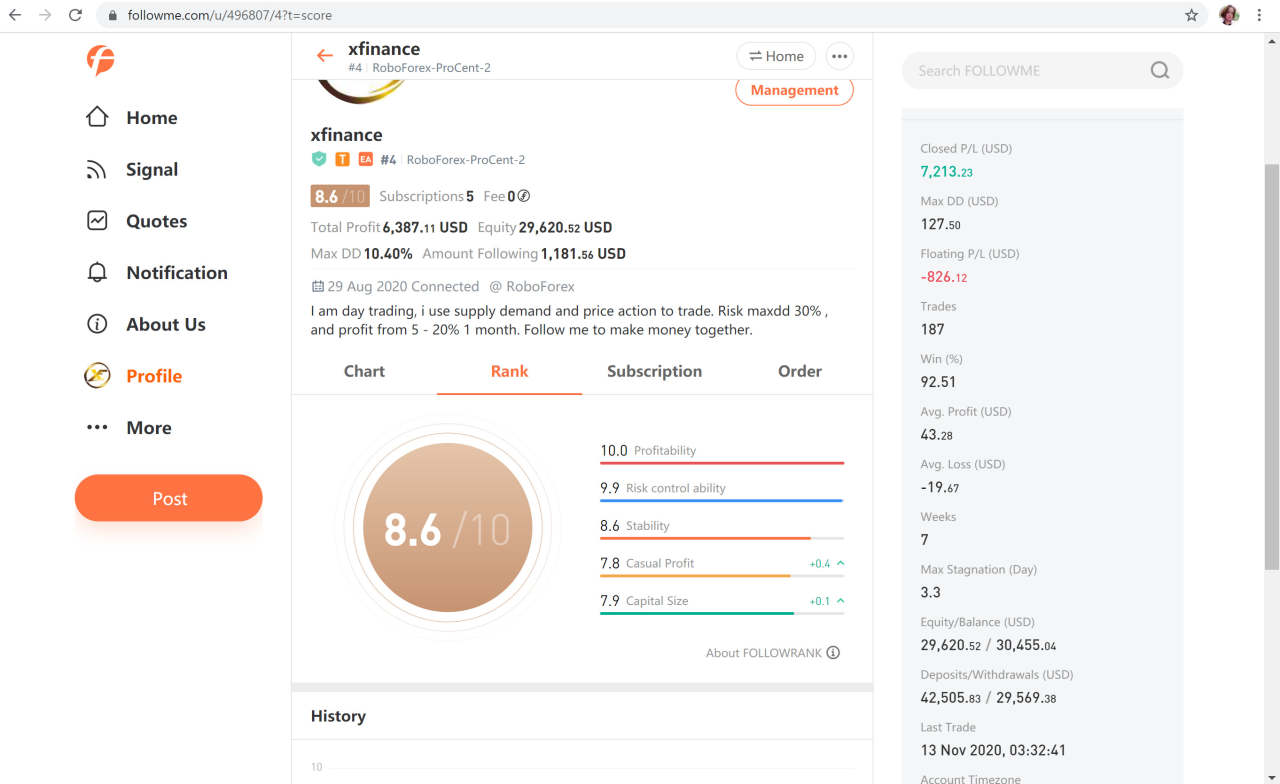Click the Floating P/L value -826.12
Image resolution: width=1280 pixels, height=784 pixels.
(944, 277)
